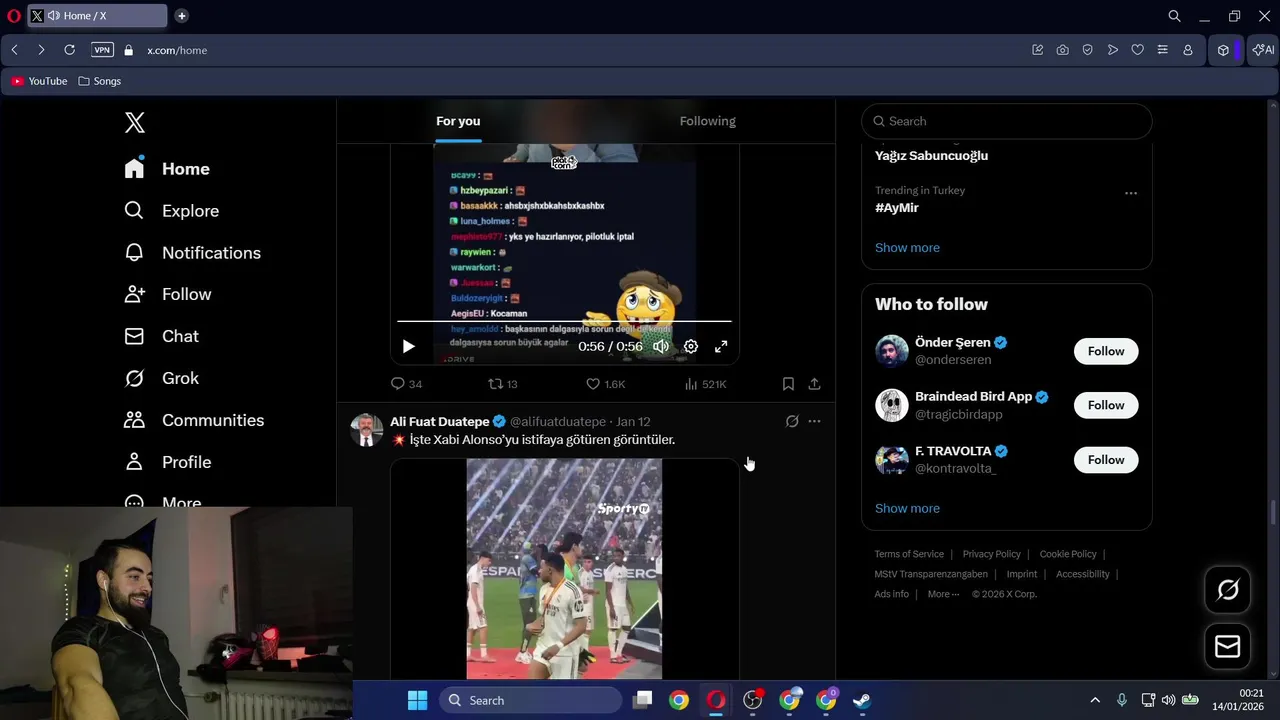Click the X search input field
The width and height of the screenshot is (1280, 720).
click(1007, 121)
